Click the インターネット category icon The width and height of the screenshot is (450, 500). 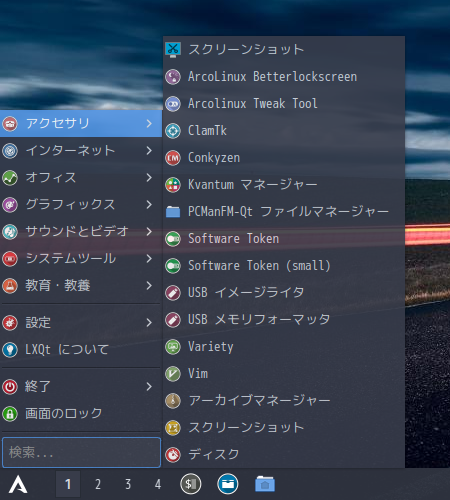coord(10,151)
